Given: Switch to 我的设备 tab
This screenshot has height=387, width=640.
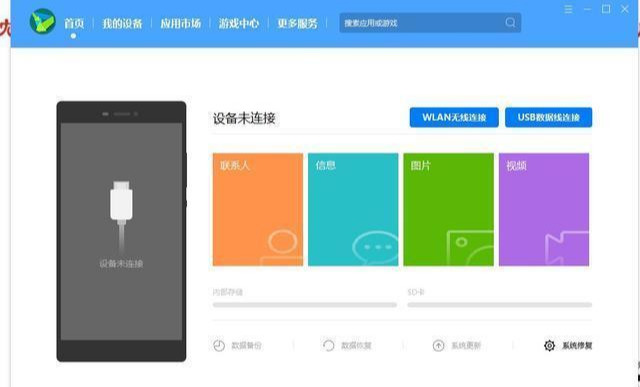Looking at the screenshot, I should tap(122, 23).
